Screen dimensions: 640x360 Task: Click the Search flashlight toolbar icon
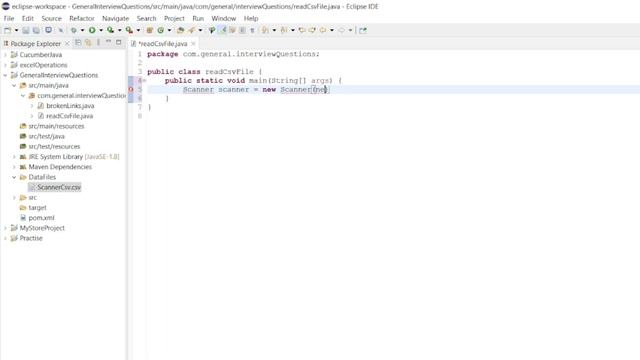pos(191,30)
